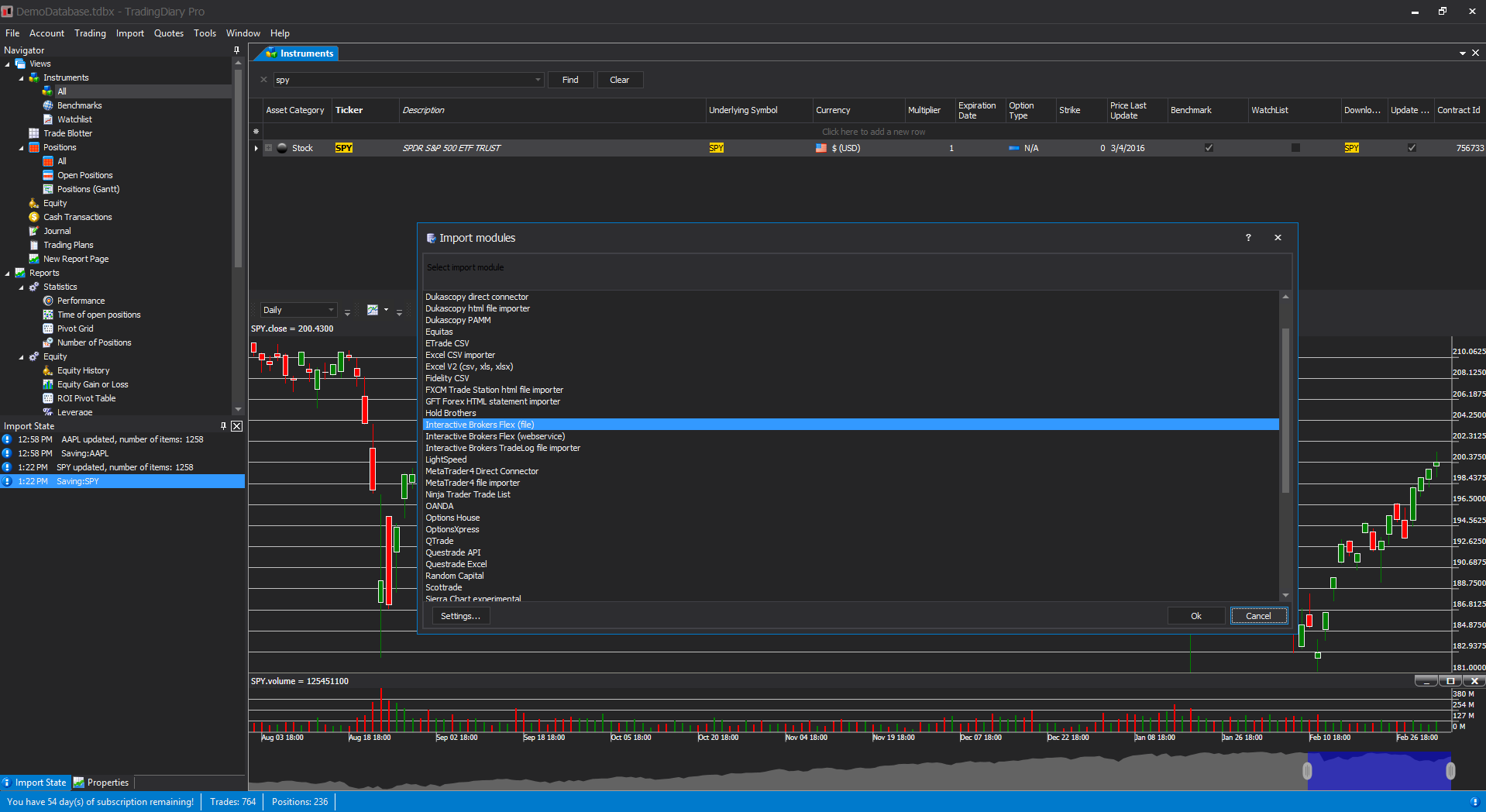Image resolution: width=1486 pixels, height=812 pixels.
Task: Confirm with the Ok button
Action: [1196, 616]
